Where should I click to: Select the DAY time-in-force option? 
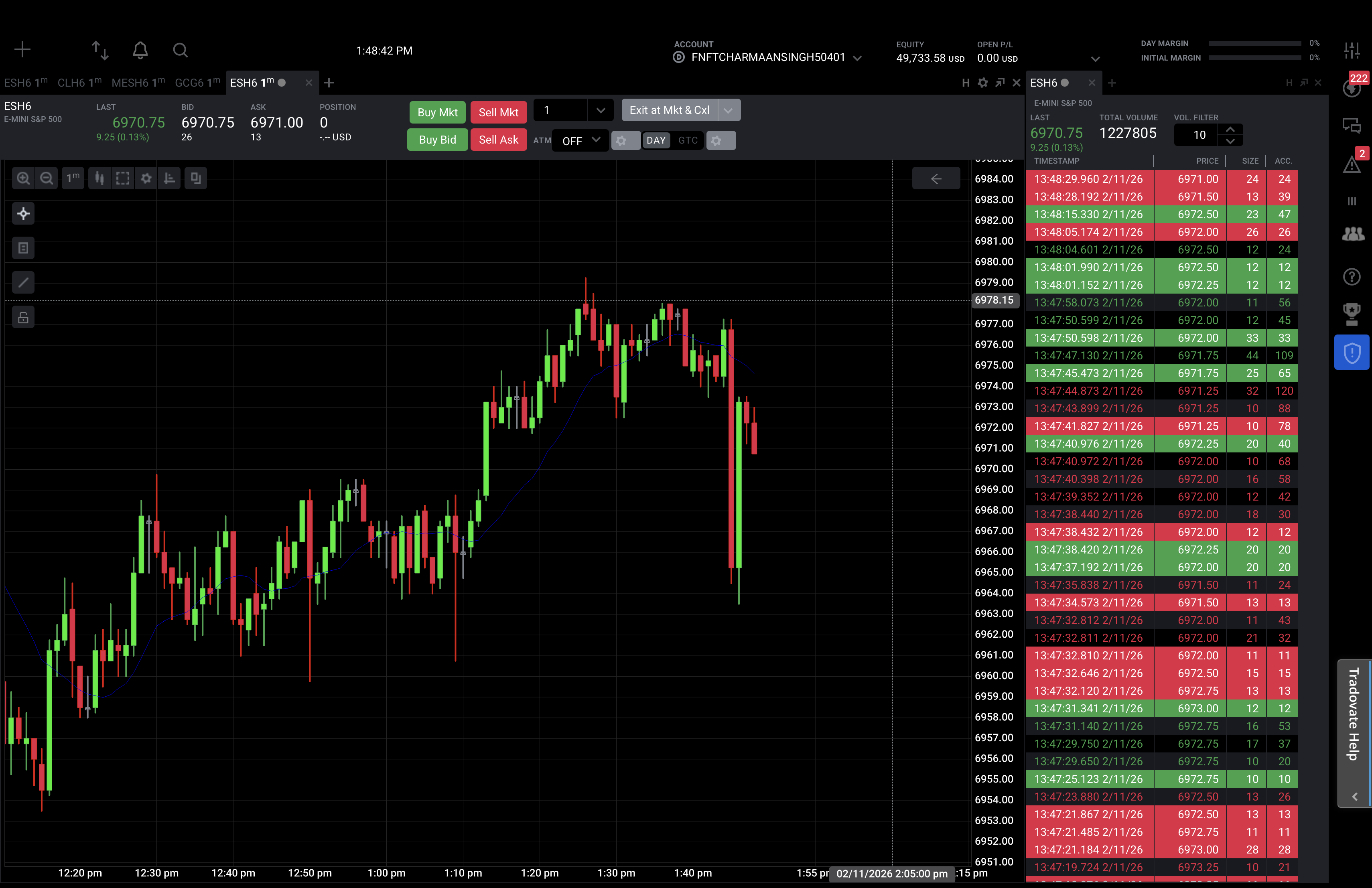656,141
